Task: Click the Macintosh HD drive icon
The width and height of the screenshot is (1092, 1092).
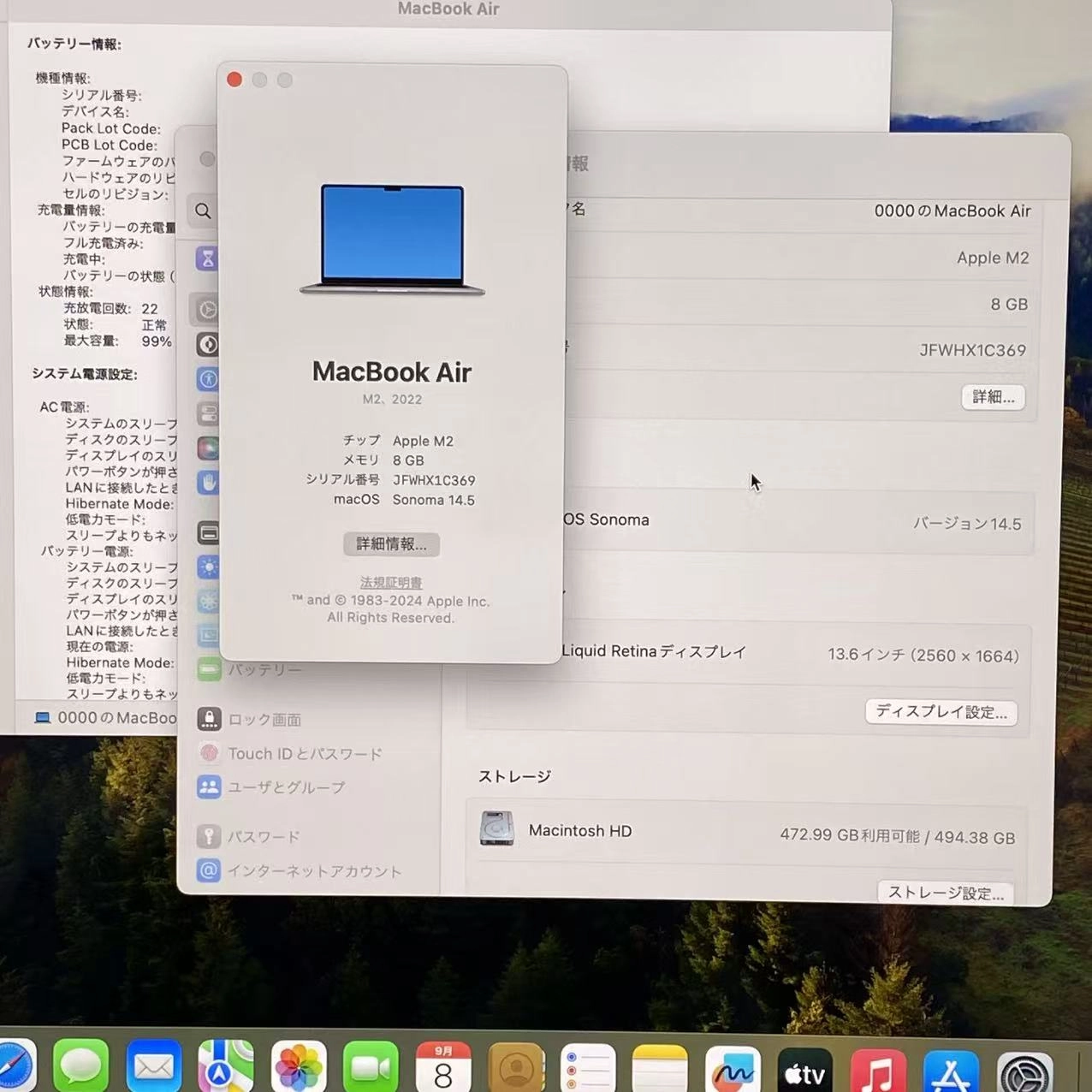Action: click(496, 828)
